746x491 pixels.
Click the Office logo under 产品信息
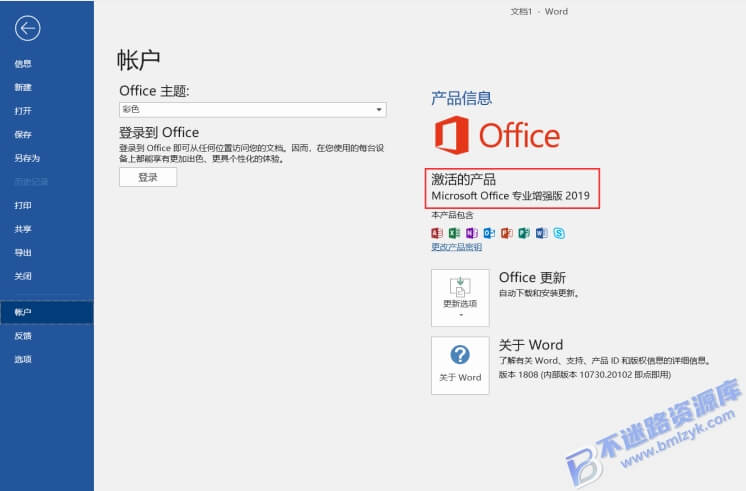[x=497, y=136]
